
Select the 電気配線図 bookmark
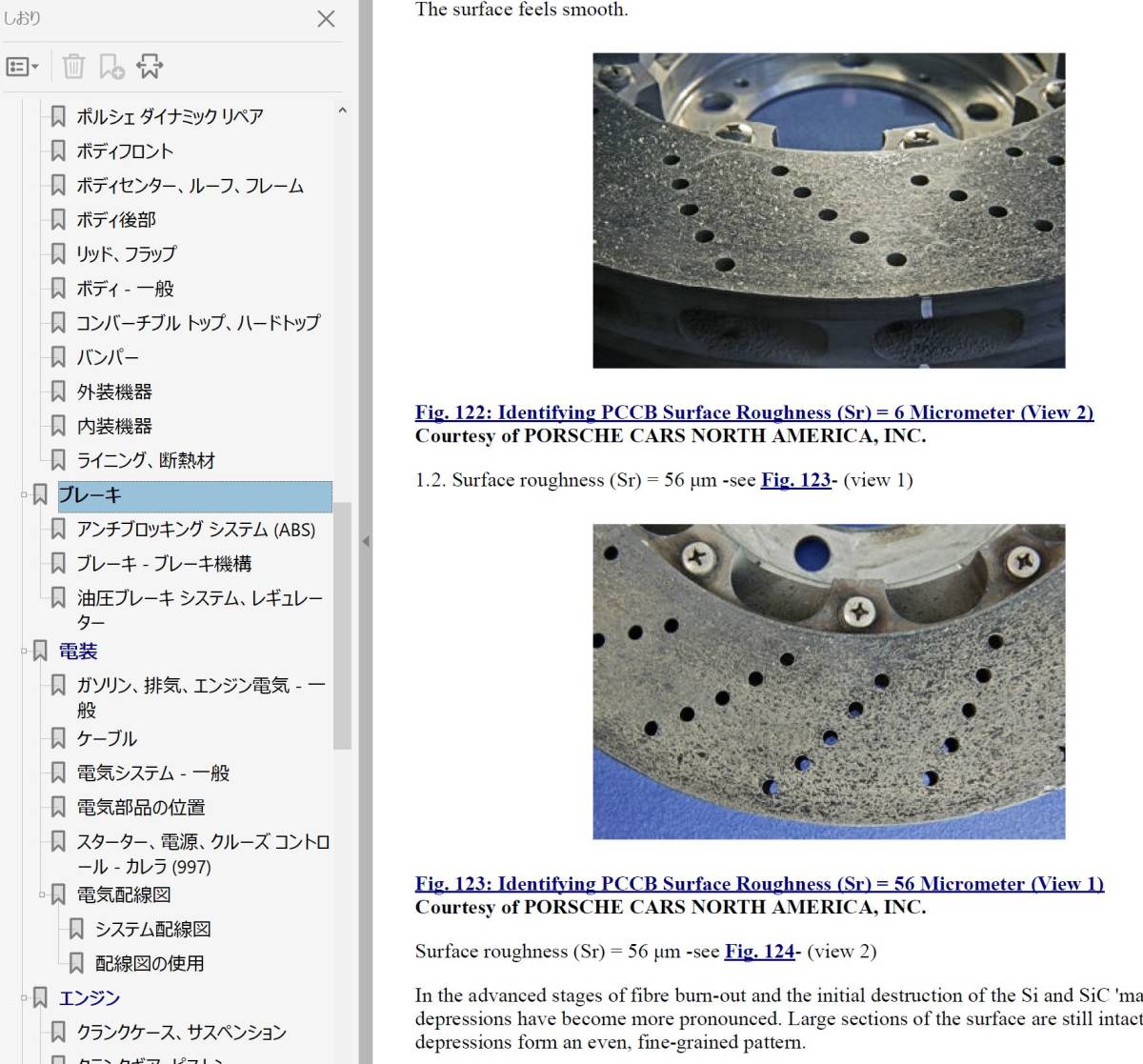[x=124, y=894]
